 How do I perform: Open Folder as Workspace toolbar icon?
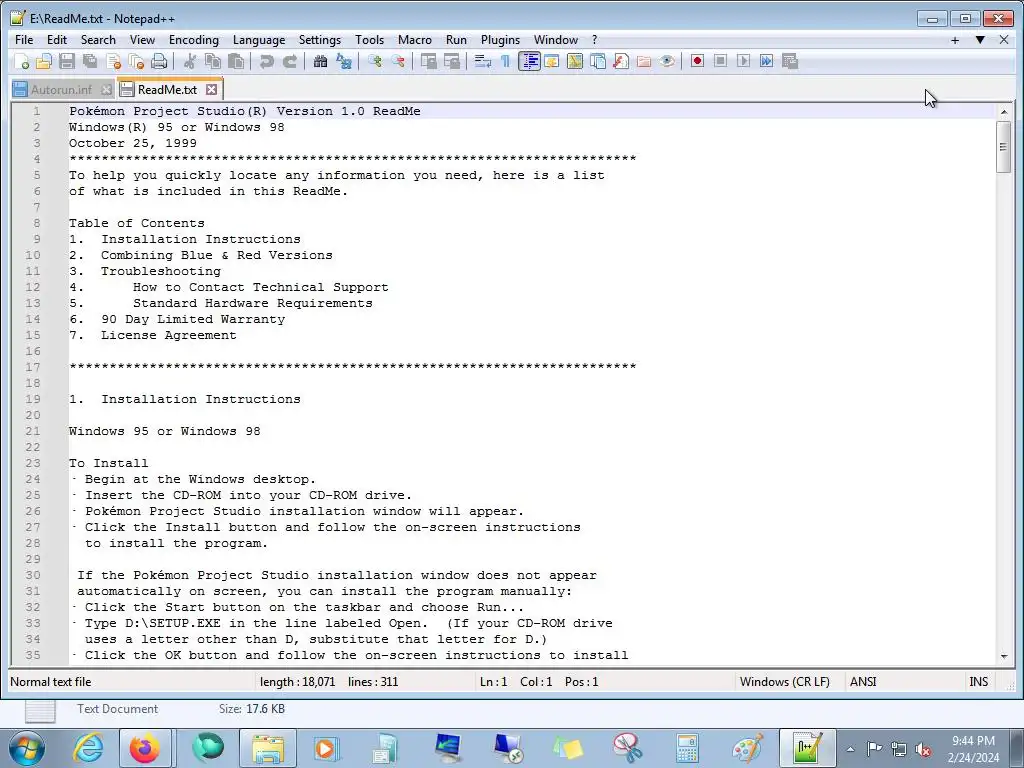click(644, 61)
